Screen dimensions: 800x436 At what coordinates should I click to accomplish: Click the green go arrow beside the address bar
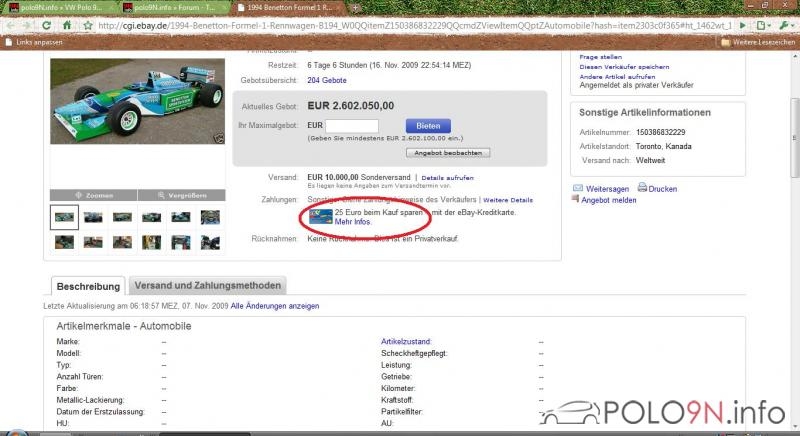tap(742, 25)
